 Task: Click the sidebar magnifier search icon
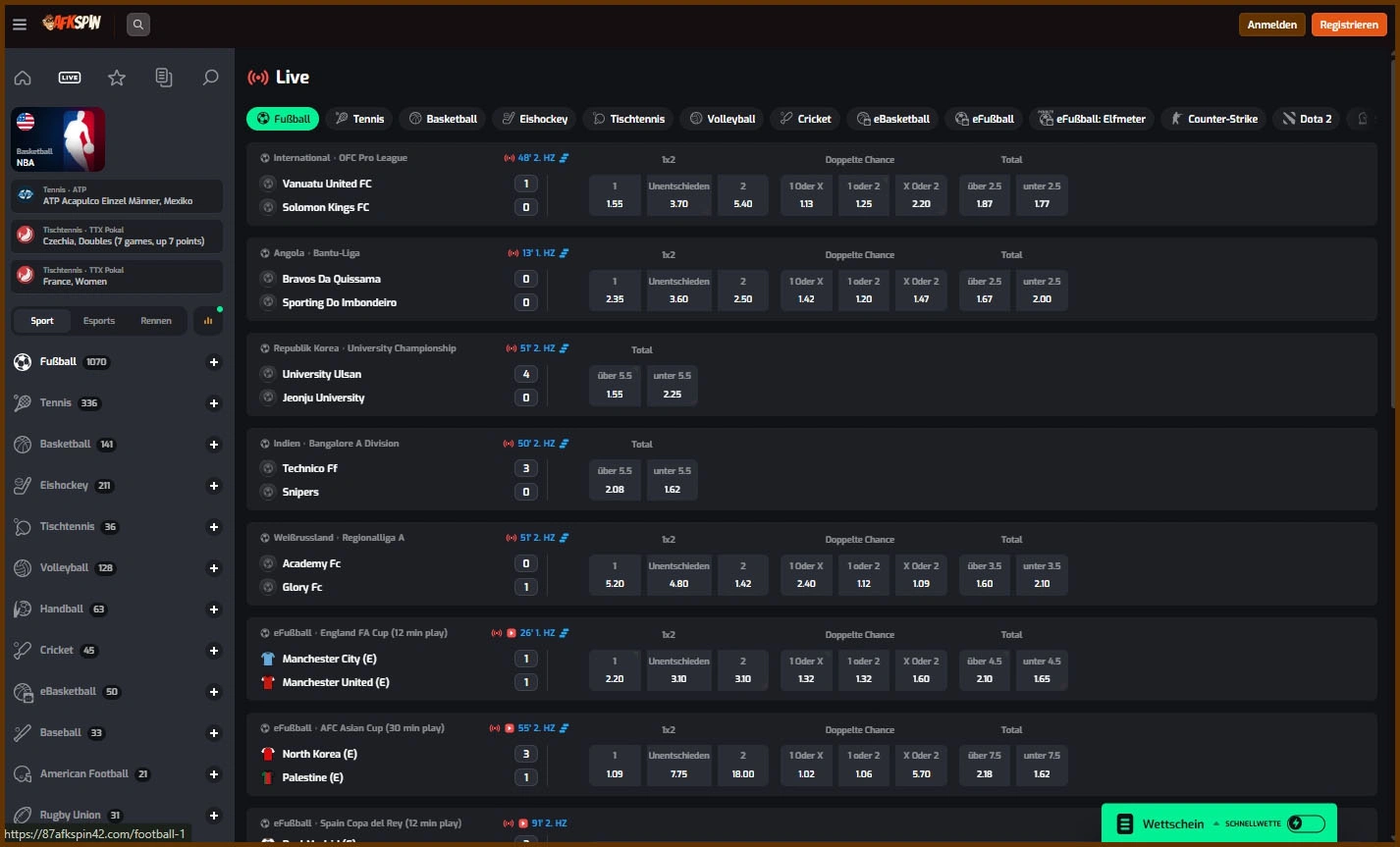(x=210, y=78)
